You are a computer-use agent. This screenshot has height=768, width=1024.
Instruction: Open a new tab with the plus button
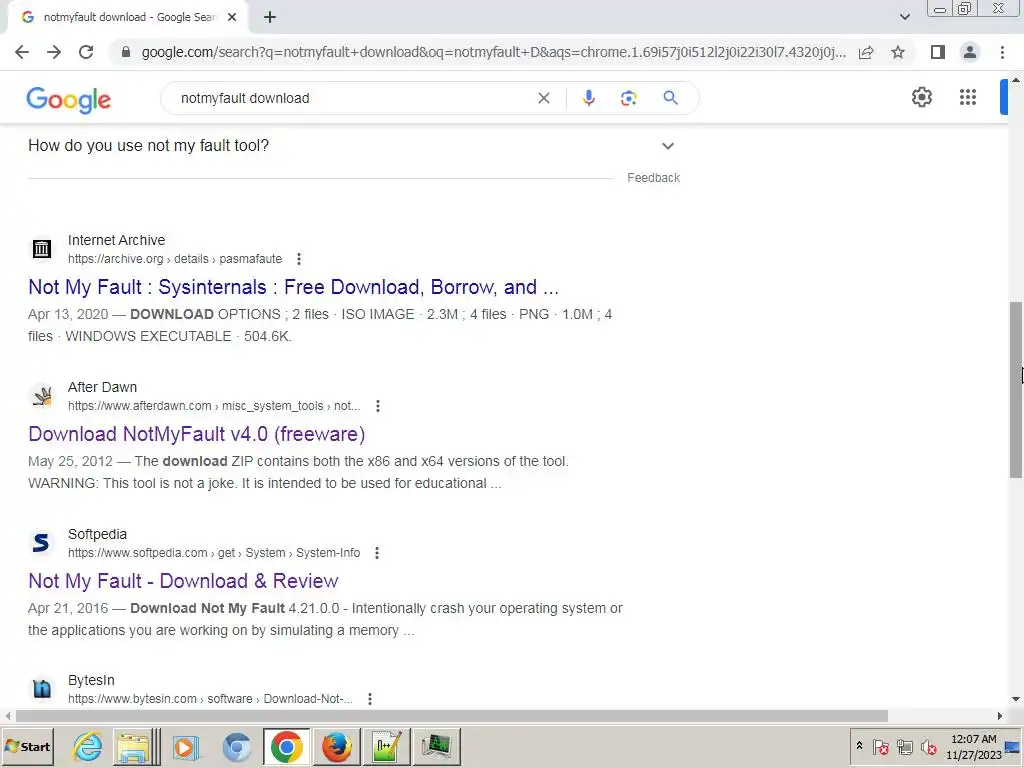point(270,18)
